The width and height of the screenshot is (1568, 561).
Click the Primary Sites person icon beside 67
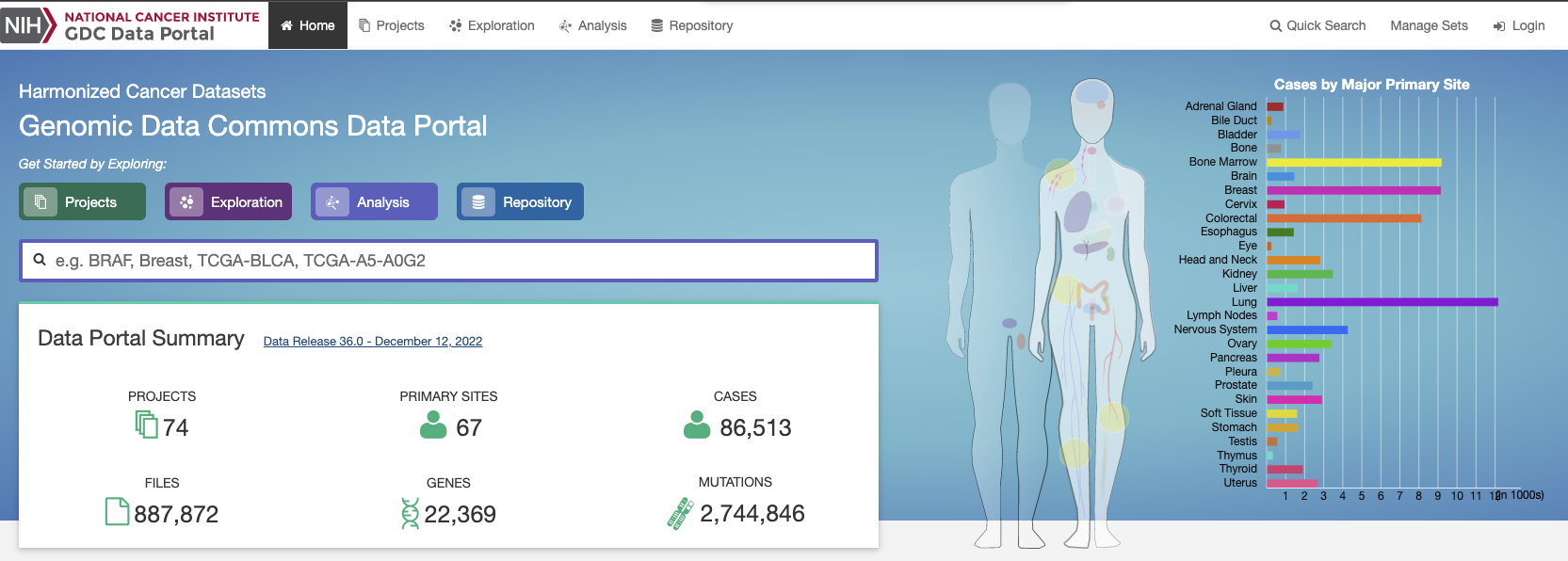pyautogui.click(x=433, y=425)
